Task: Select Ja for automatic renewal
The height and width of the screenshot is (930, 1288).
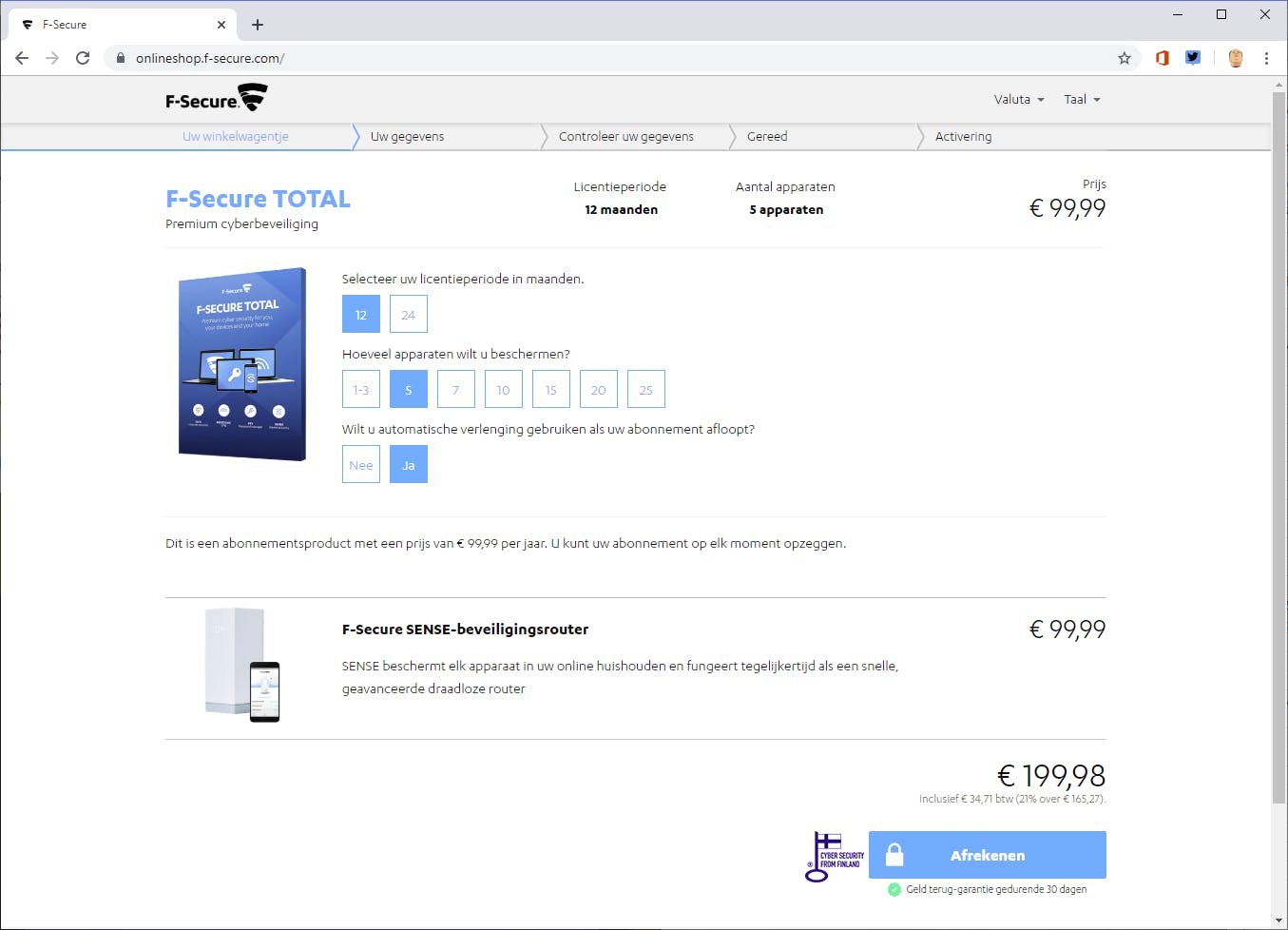Action: [409, 464]
